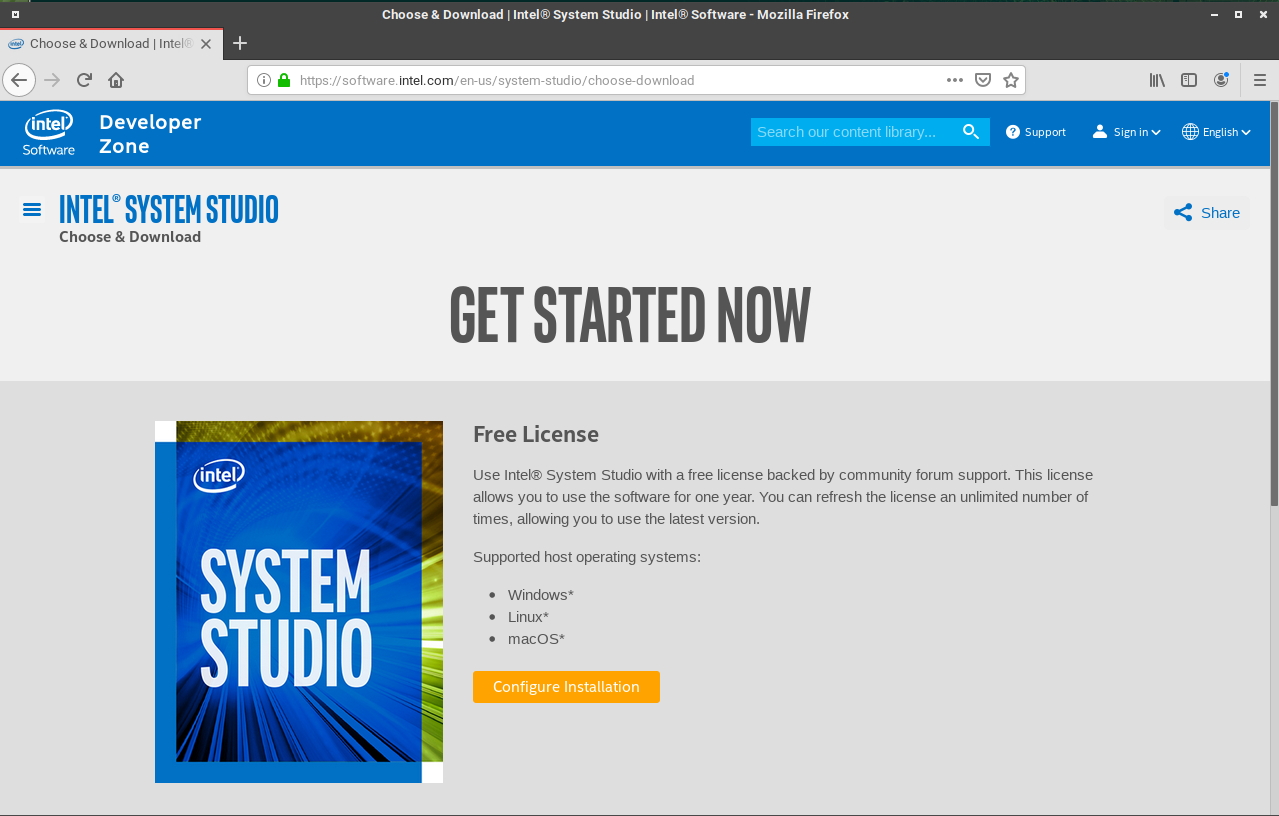The height and width of the screenshot is (816, 1279).
Task: Open the Intel System Studio hamburger menu
Action: [32, 209]
